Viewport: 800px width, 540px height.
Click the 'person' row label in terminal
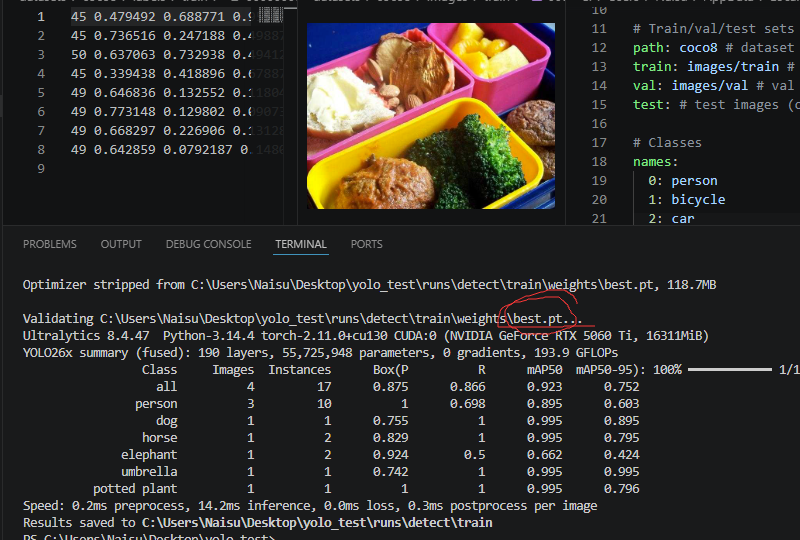coord(156,404)
